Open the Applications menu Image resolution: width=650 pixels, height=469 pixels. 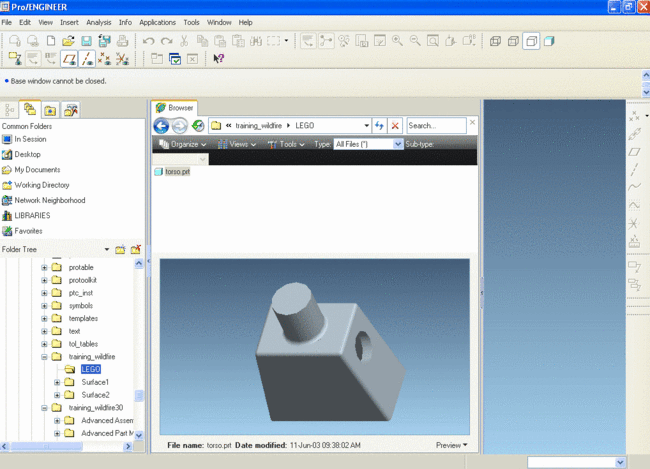click(158, 22)
